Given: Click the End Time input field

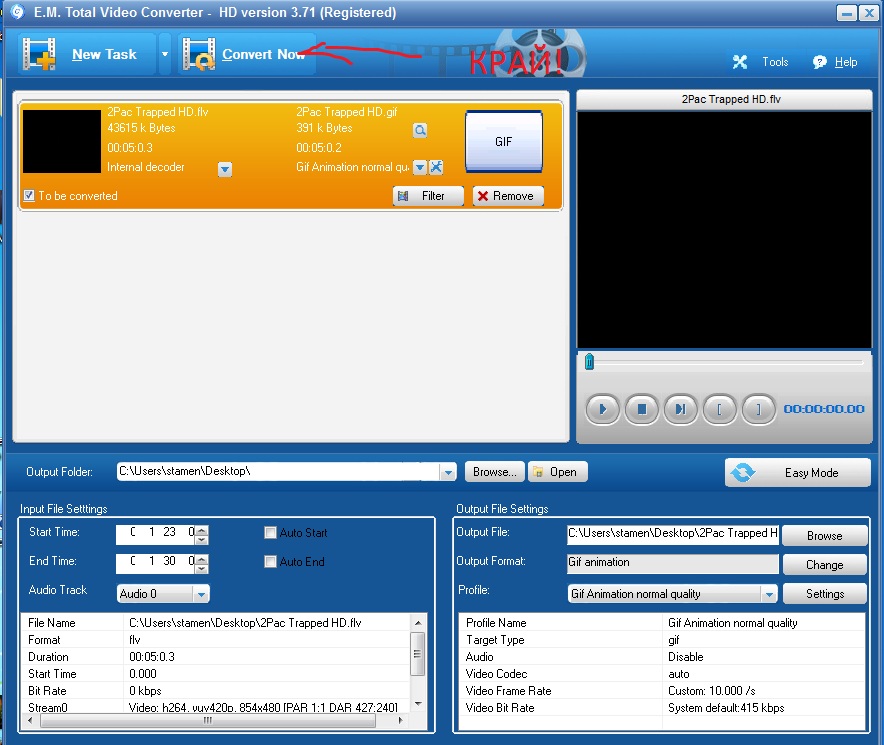Looking at the screenshot, I should [x=156, y=563].
